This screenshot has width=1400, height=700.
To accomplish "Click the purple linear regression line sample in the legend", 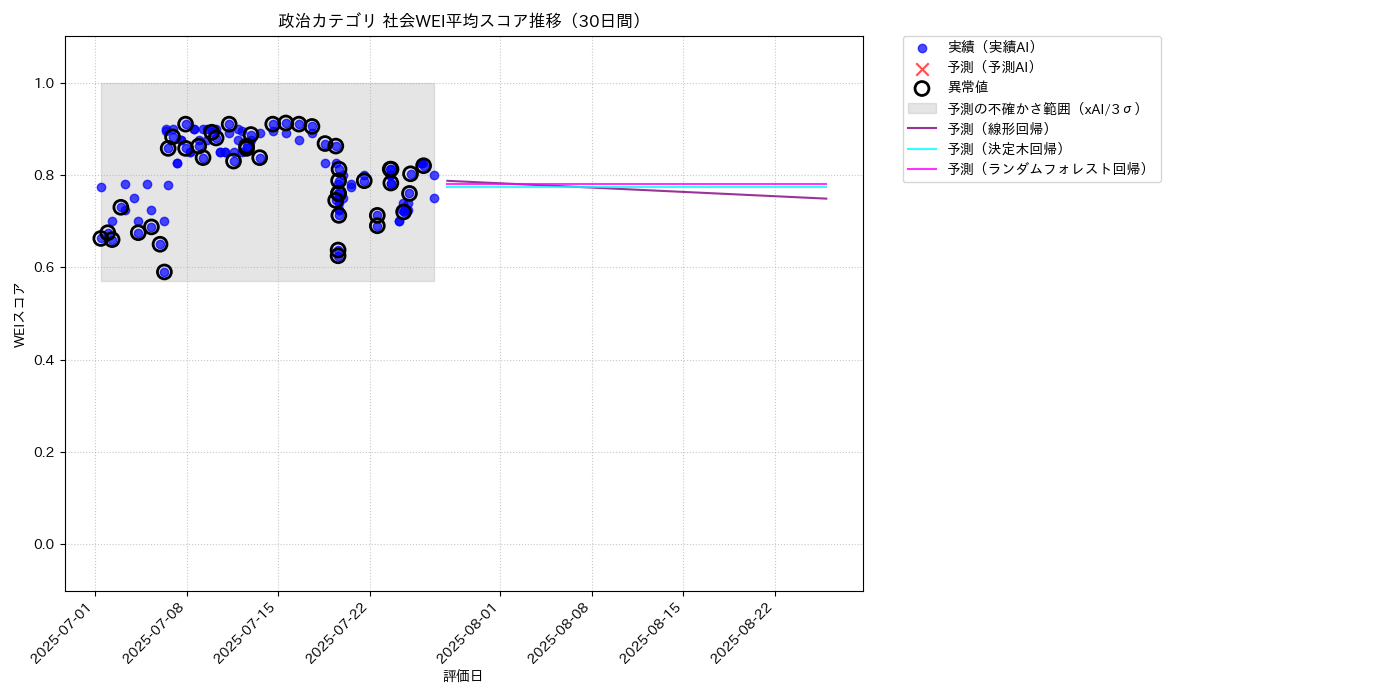I will (x=922, y=129).
